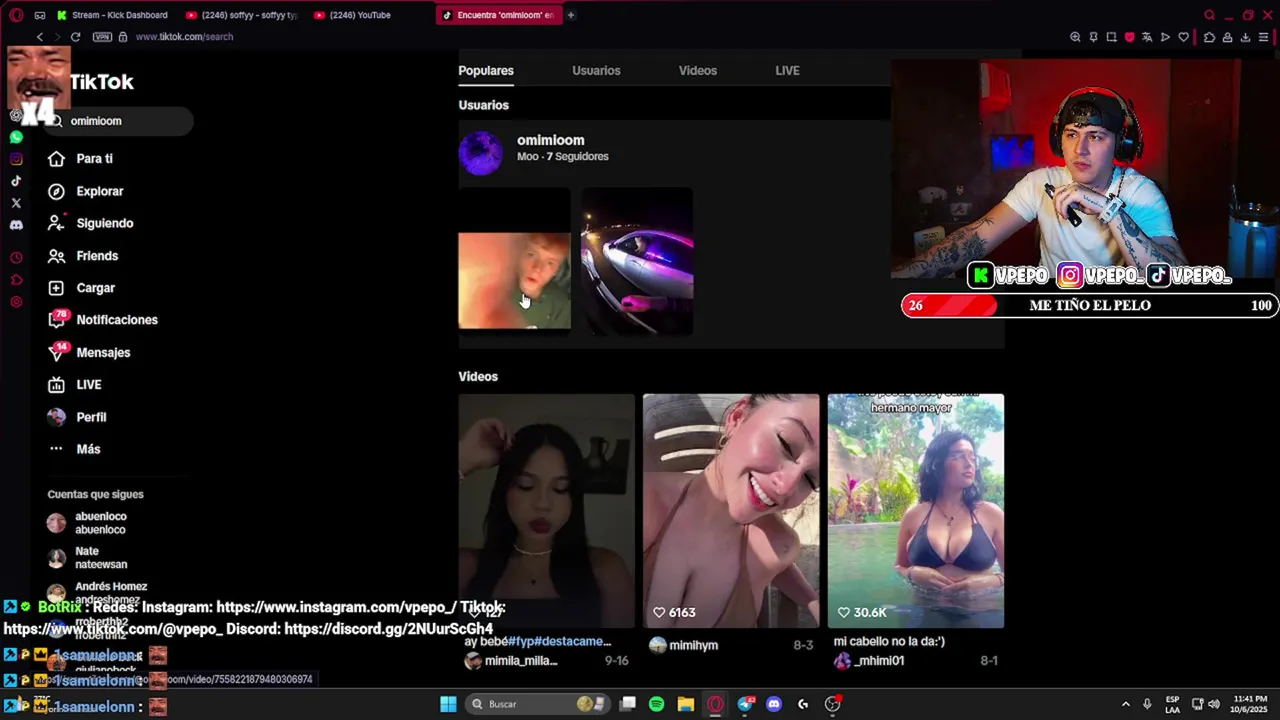Open Notificaciones panel
Viewport: 1280px width, 720px height.
click(x=116, y=320)
